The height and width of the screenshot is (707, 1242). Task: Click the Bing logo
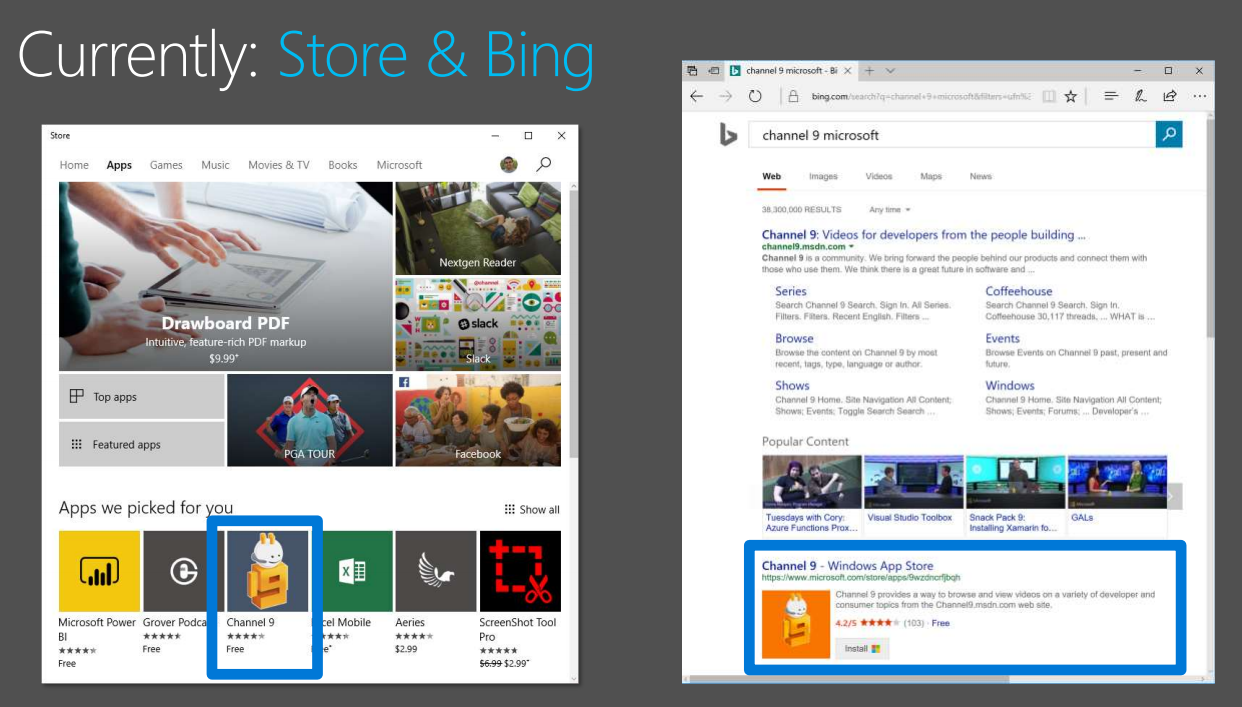728,135
